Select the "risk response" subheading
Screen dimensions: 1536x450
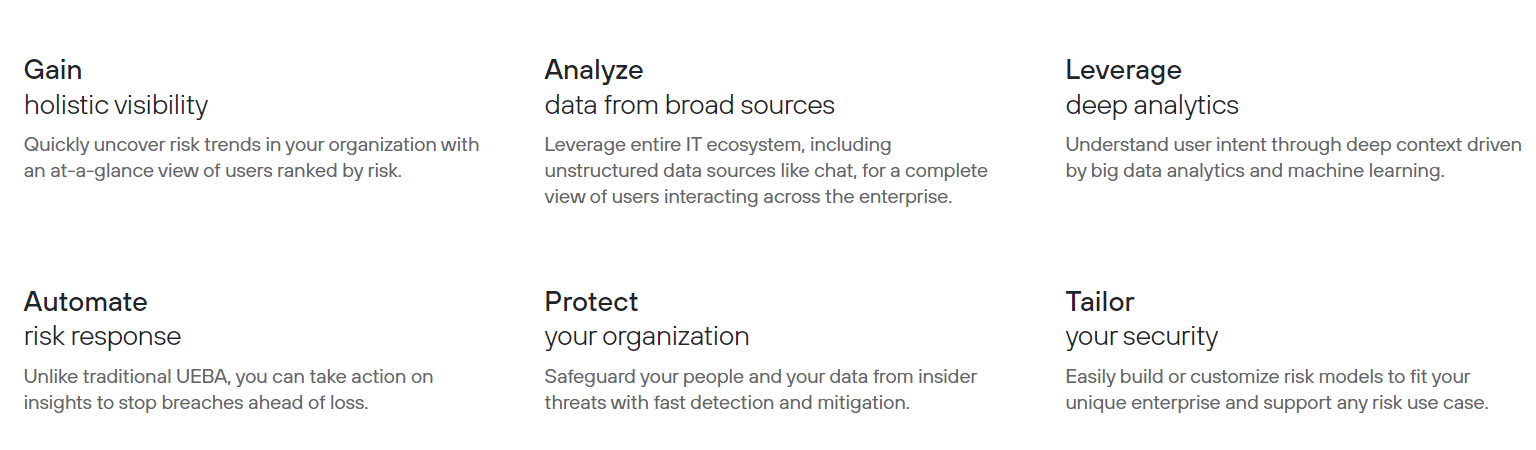(x=102, y=337)
